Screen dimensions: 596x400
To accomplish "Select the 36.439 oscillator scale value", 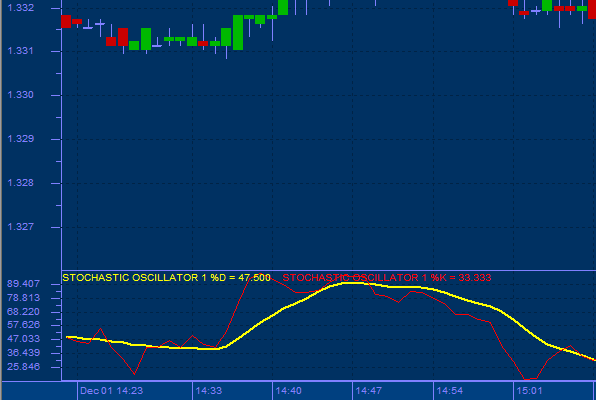I will (23, 353).
